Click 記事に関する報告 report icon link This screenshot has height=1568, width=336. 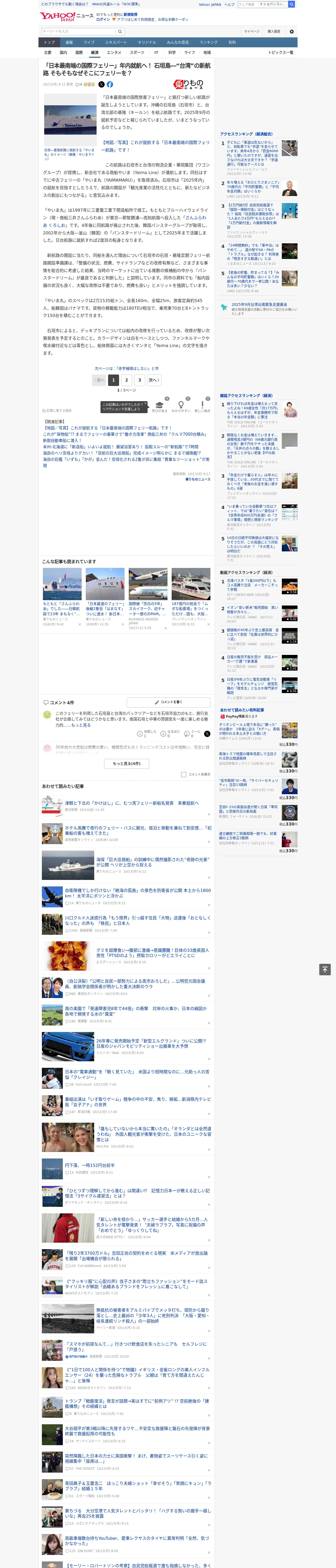tap(57, 410)
